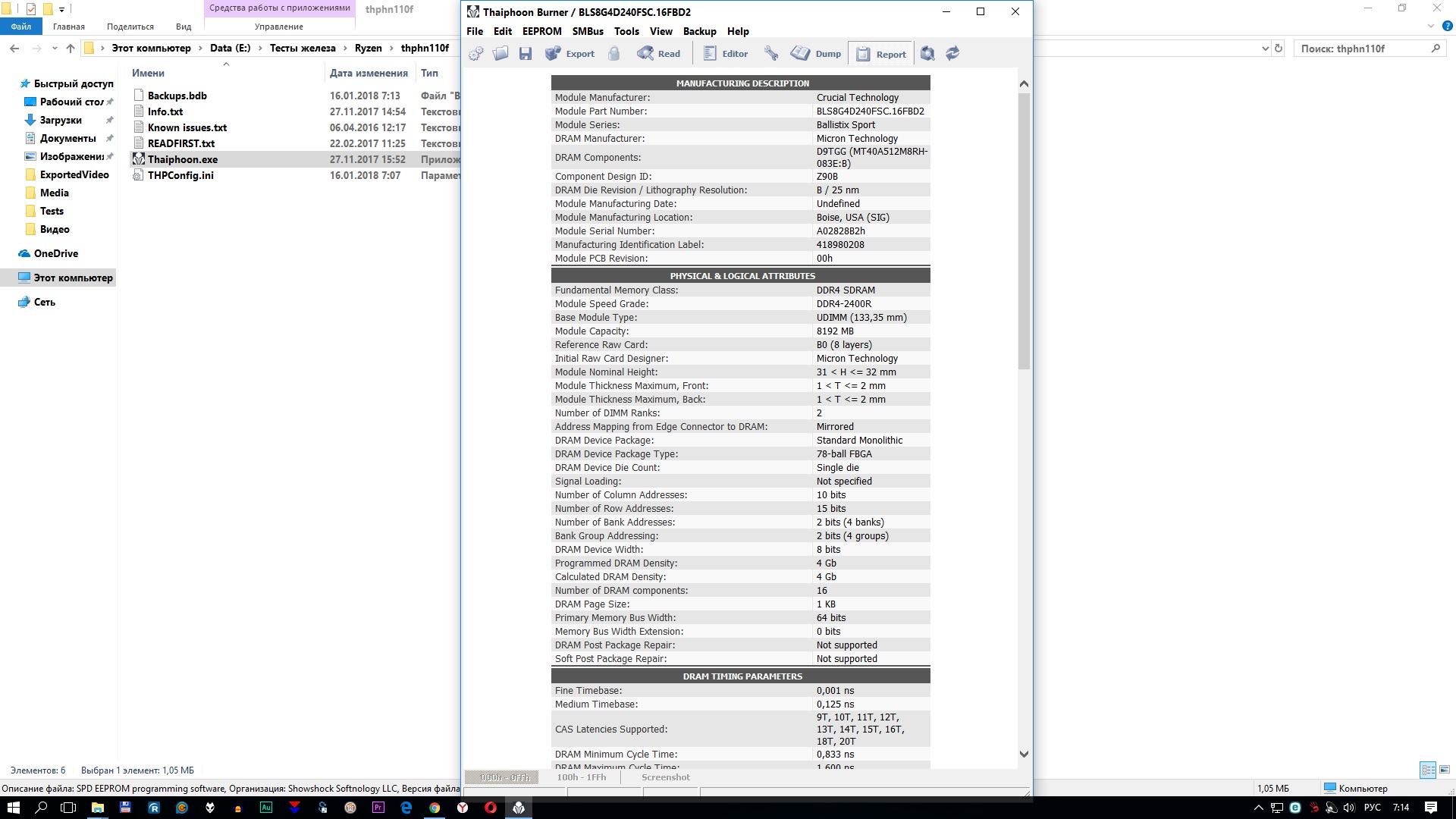Open the Dump view
The width and height of the screenshot is (1456, 819).
[x=817, y=54]
